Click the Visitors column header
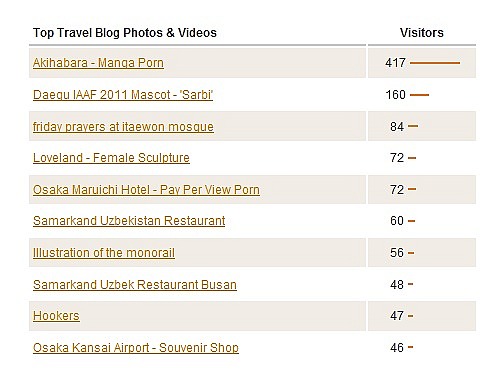502x386 pixels. point(422,33)
